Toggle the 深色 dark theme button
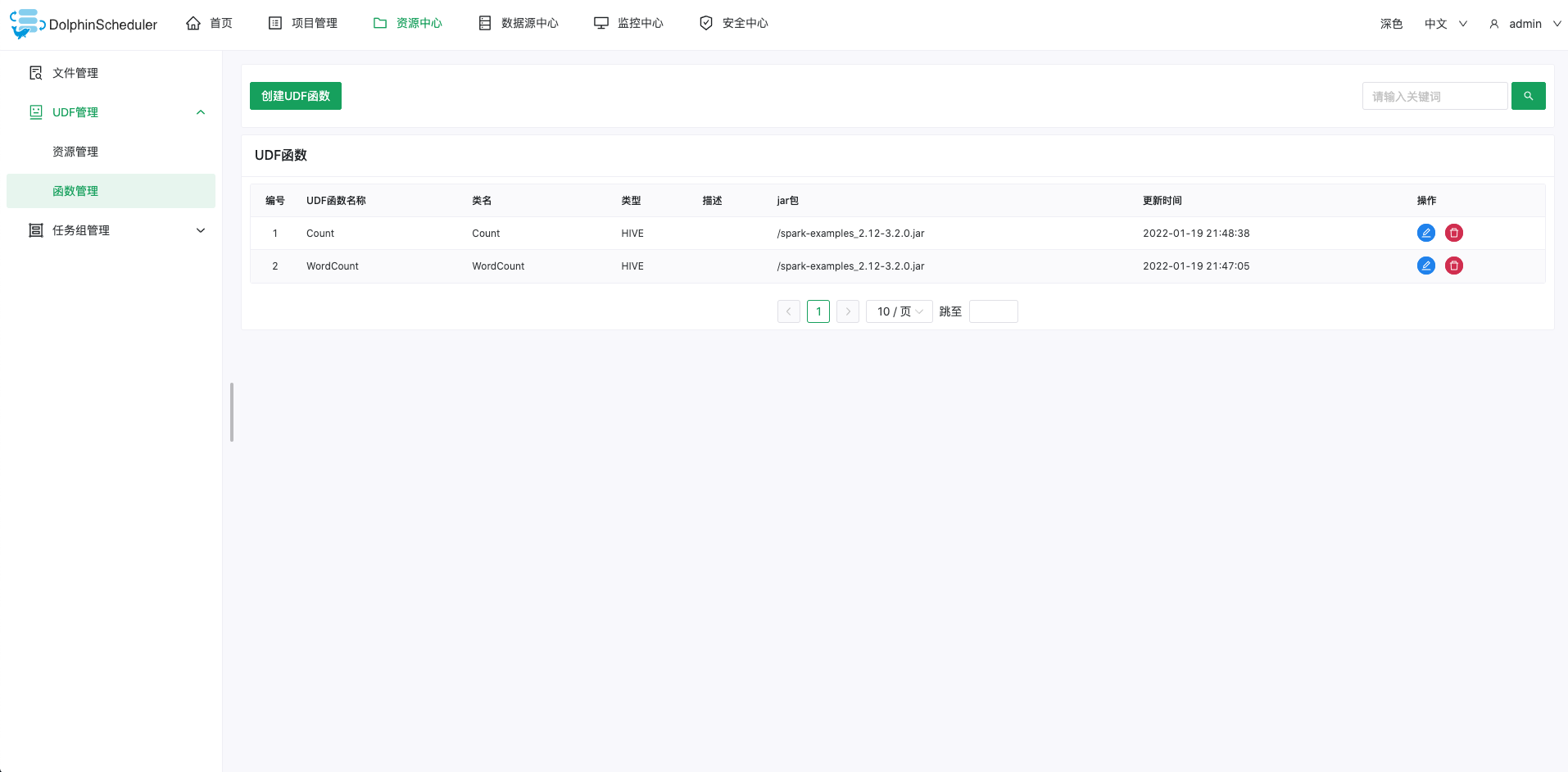This screenshot has width=1568, height=772. pos(1392,24)
